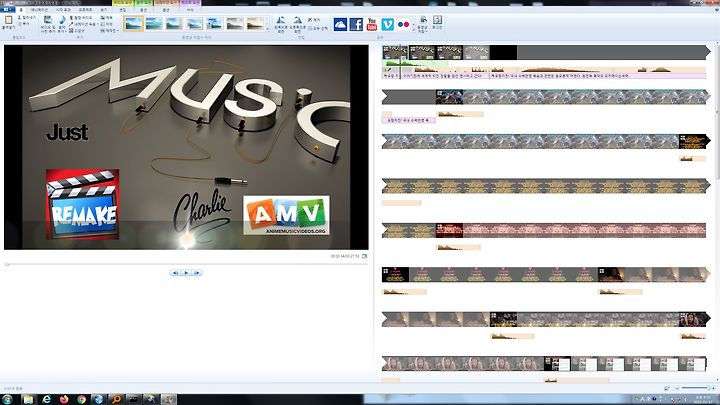Click the timeline zoom slider
720x405 pixels.
tap(694, 388)
